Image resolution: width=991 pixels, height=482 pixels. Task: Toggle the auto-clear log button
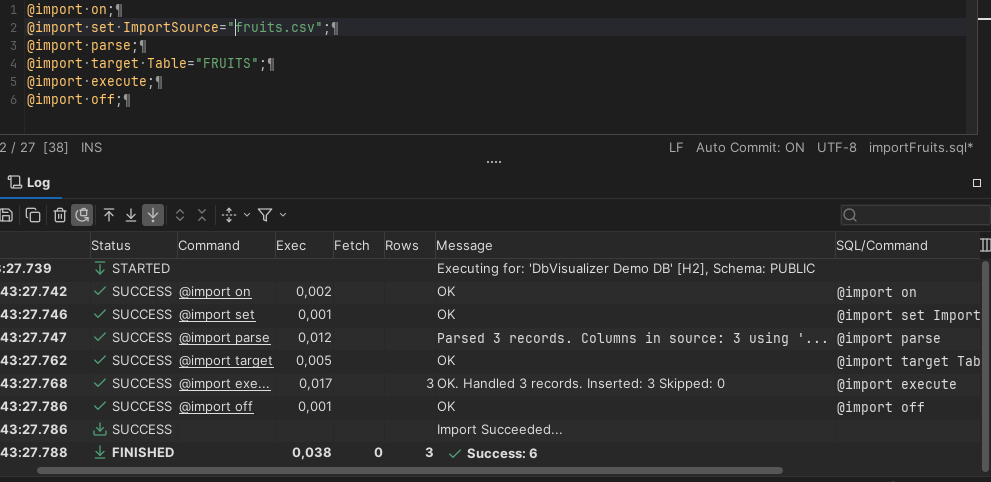82,215
